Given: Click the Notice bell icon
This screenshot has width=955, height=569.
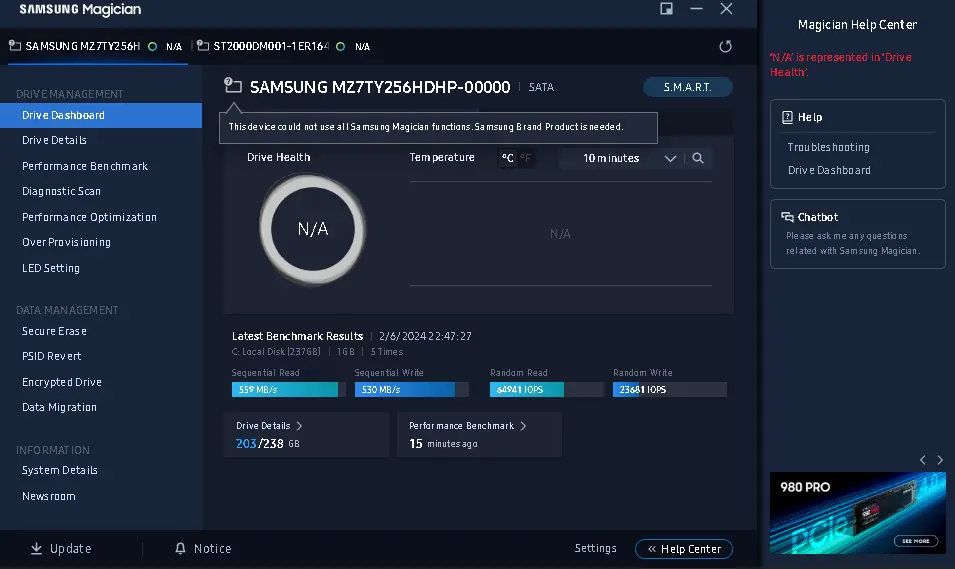Looking at the screenshot, I should tap(180, 548).
